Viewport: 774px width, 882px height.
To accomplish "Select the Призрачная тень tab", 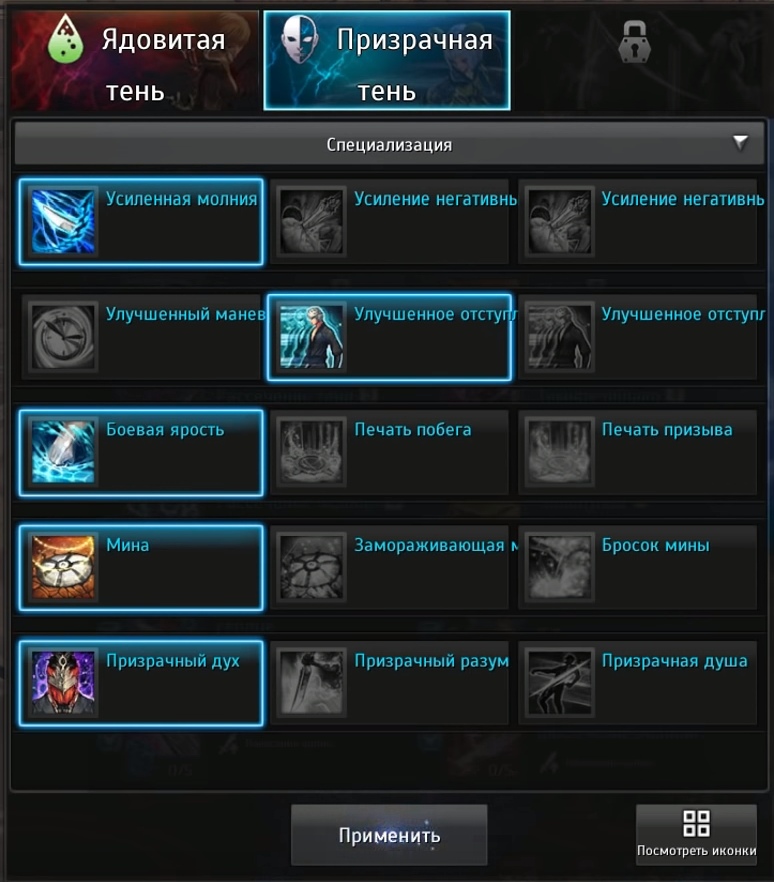I will coord(387,60).
